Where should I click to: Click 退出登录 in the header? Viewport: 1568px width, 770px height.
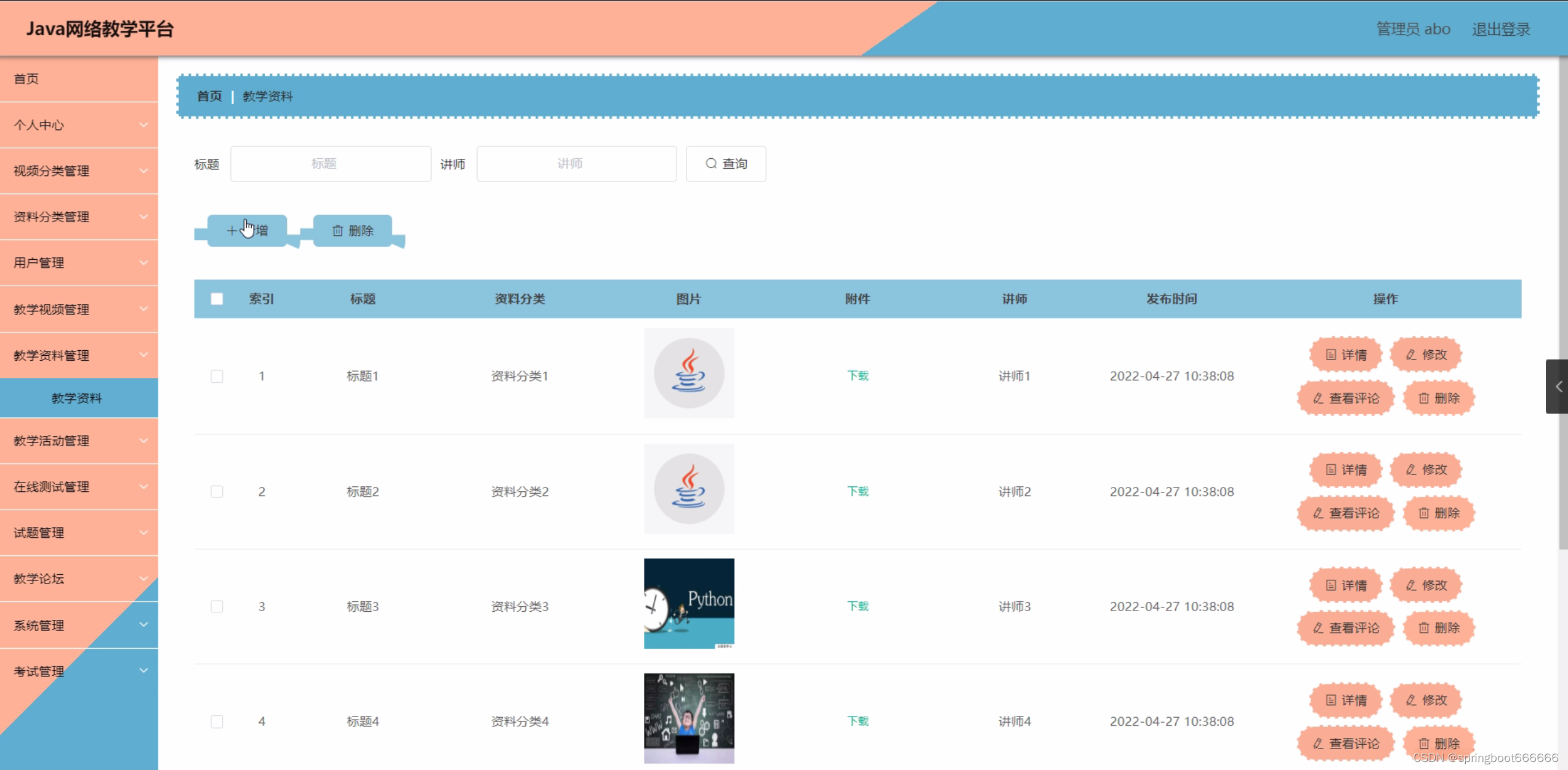point(1500,29)
